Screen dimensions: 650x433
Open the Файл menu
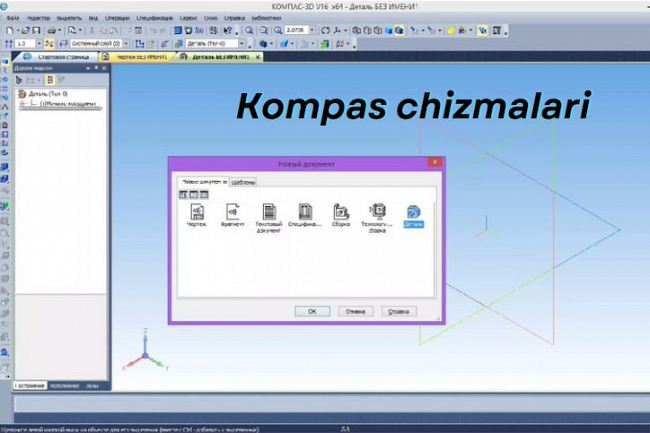click(x=13, y=18)
